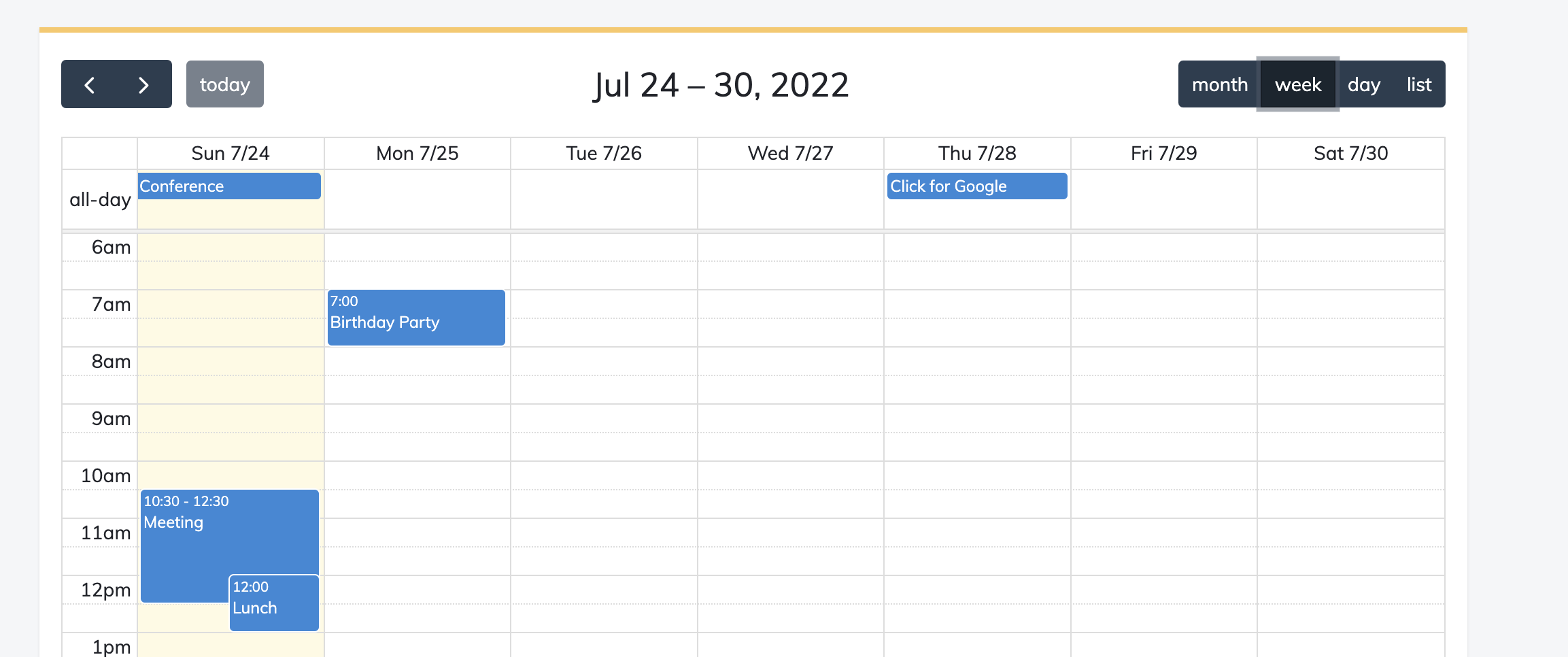Open the Click for Google event

[977, 186]
